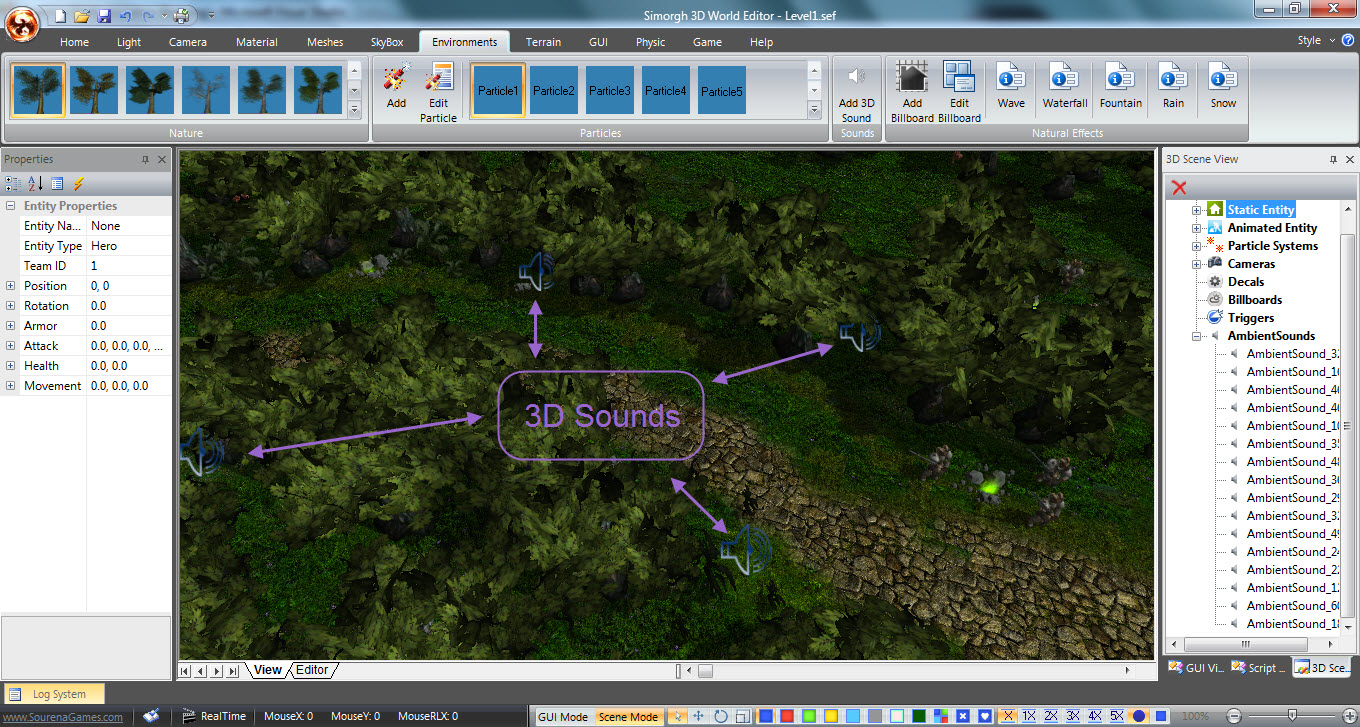Toggle the X speed button in bottom toolbar
The image size is (1360, 727).
coord(1007,716)
